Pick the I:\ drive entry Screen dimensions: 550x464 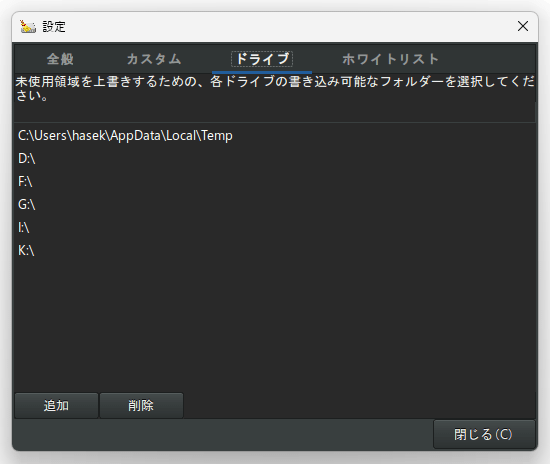coord(275,228)
